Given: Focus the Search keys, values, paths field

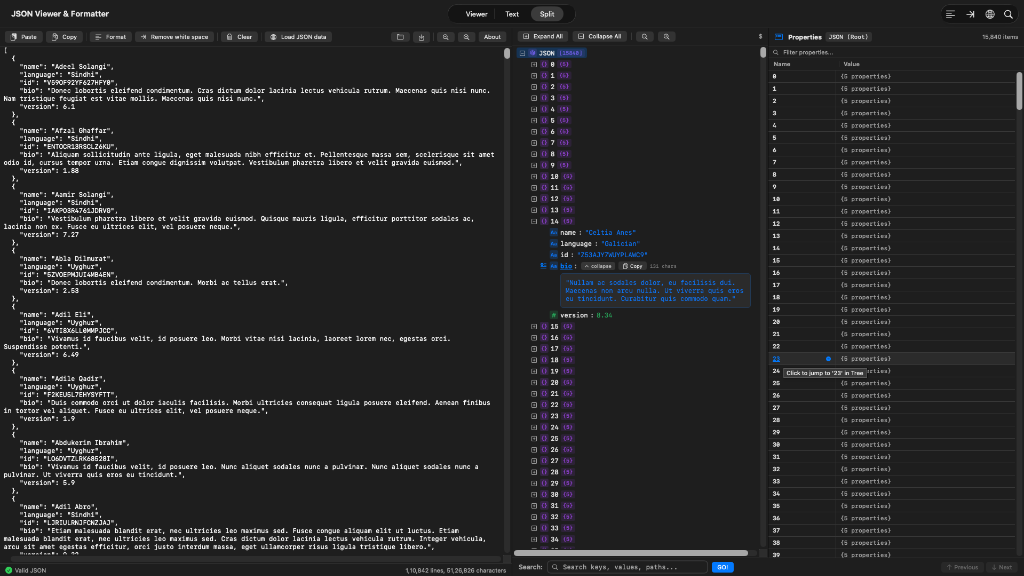Looking at the screenshot, I should click(x=627, y=567).
